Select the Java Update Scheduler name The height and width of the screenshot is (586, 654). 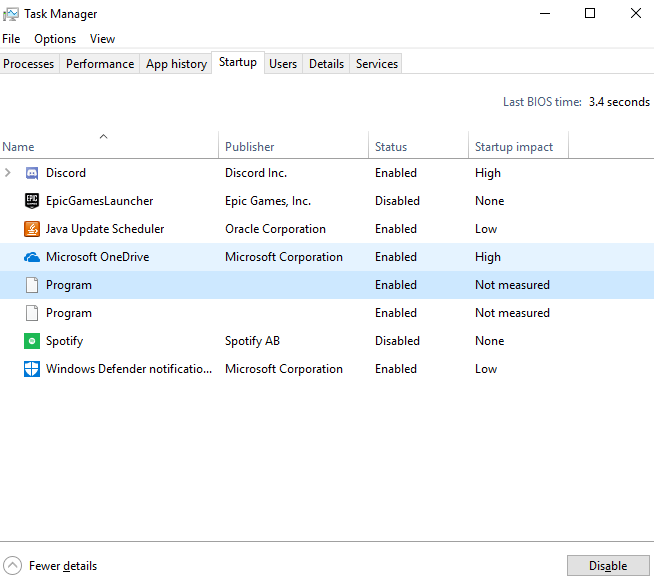tap(105, 229)
